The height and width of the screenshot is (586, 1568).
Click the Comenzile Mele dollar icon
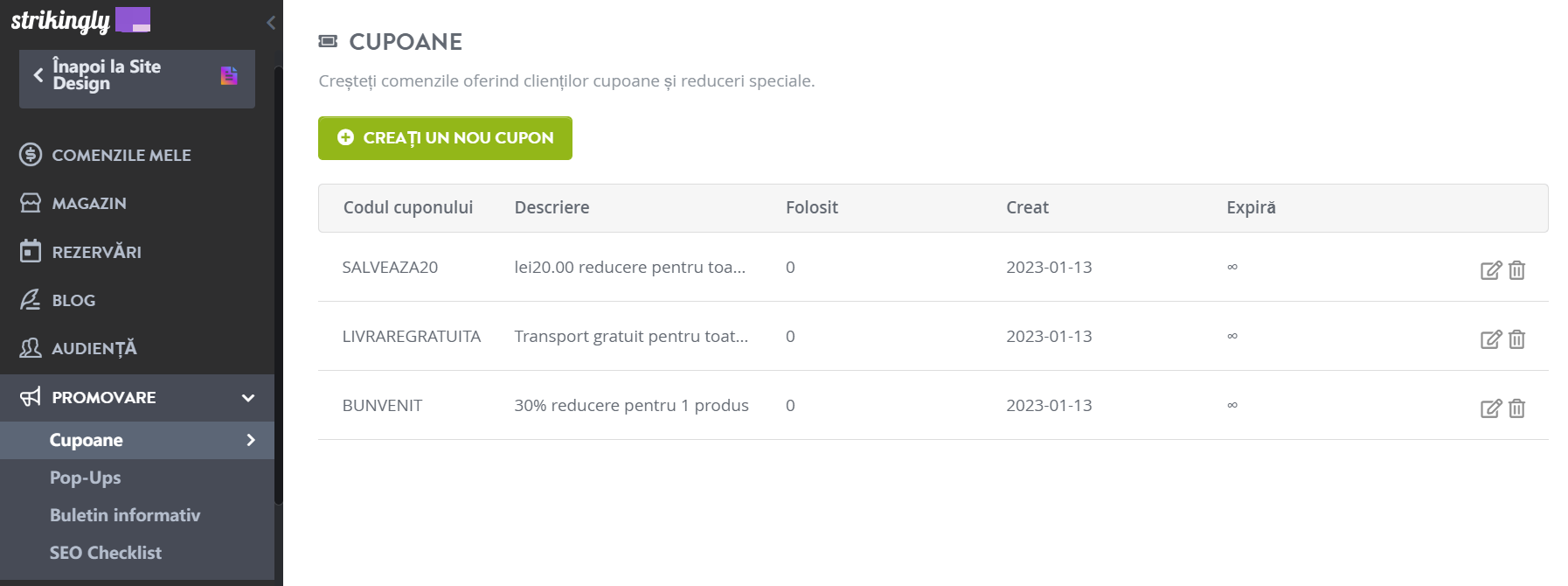coord(31,155)
